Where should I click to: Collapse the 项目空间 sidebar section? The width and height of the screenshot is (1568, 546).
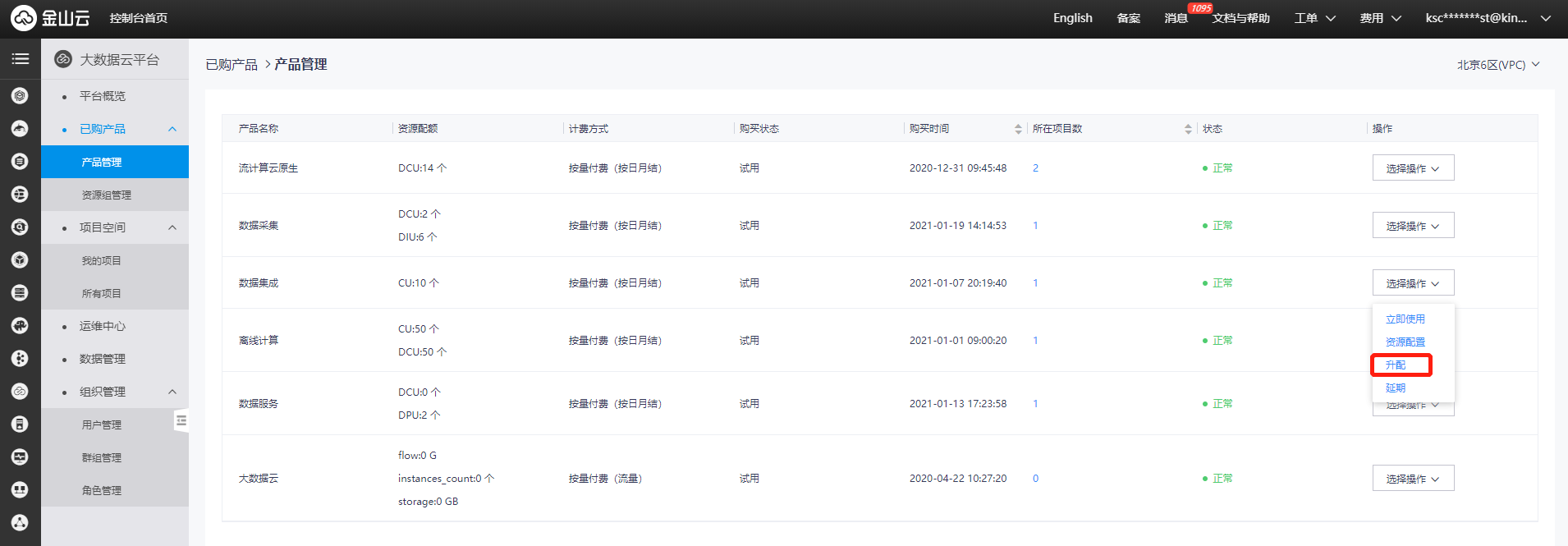172,227
